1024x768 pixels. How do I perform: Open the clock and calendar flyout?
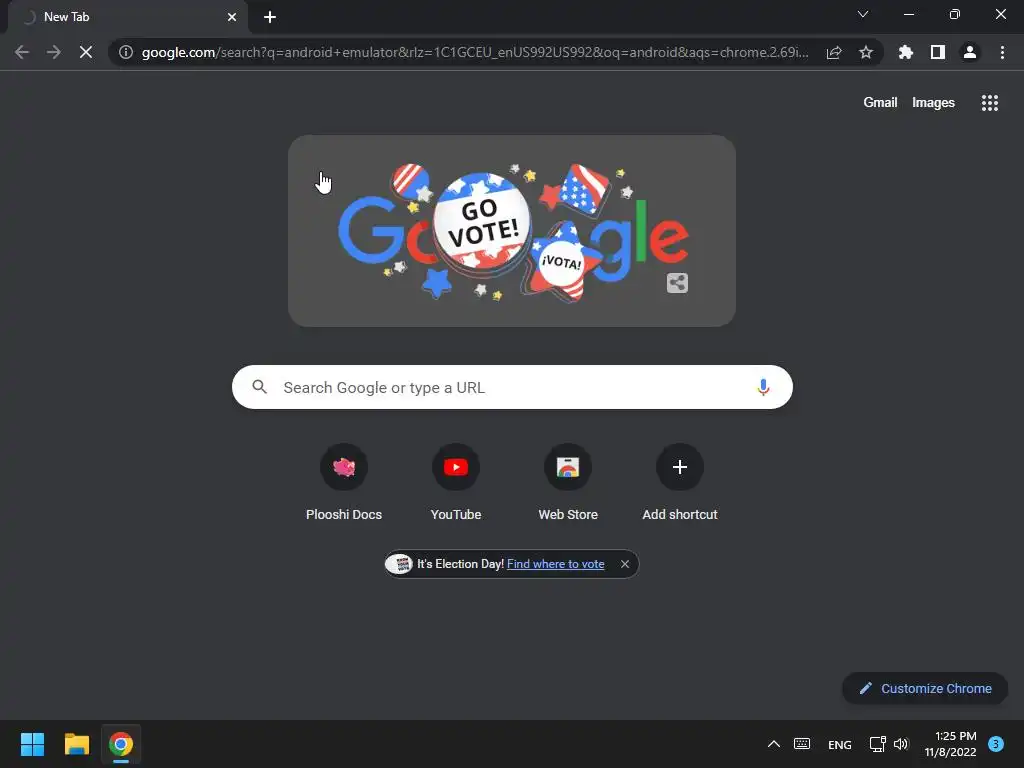click(950, 744)
